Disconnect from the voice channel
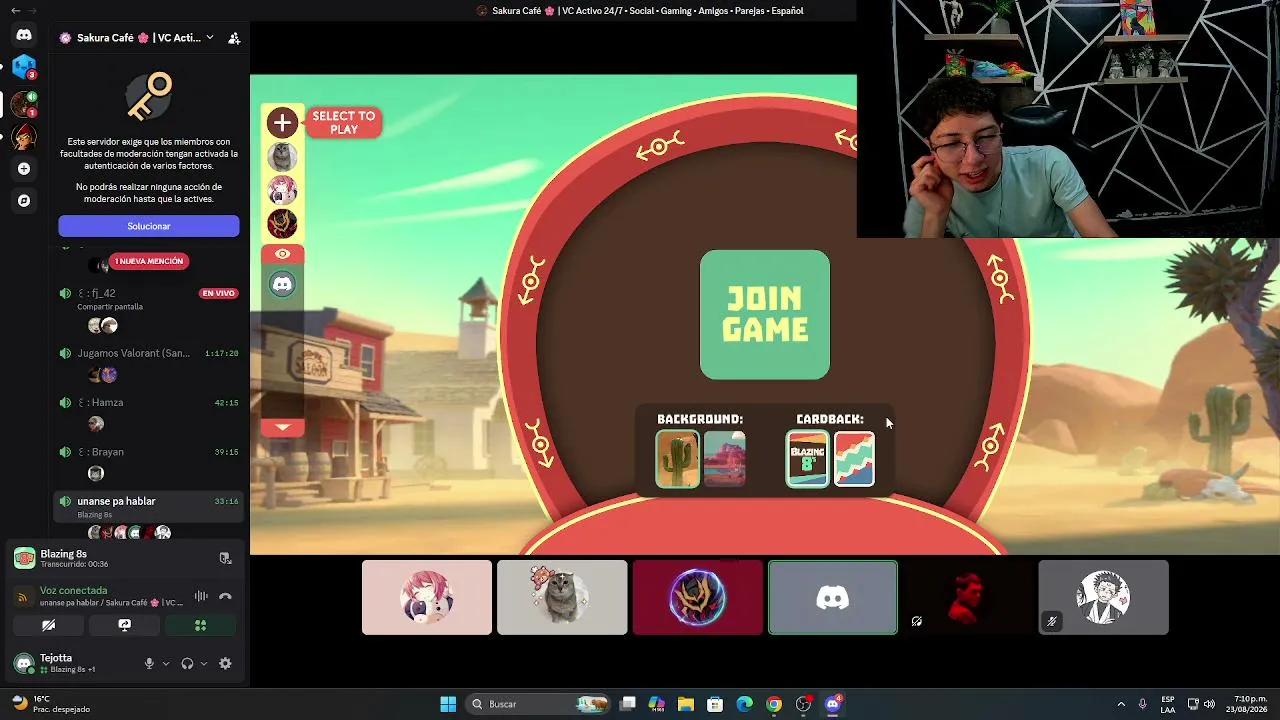 [225, 596]
